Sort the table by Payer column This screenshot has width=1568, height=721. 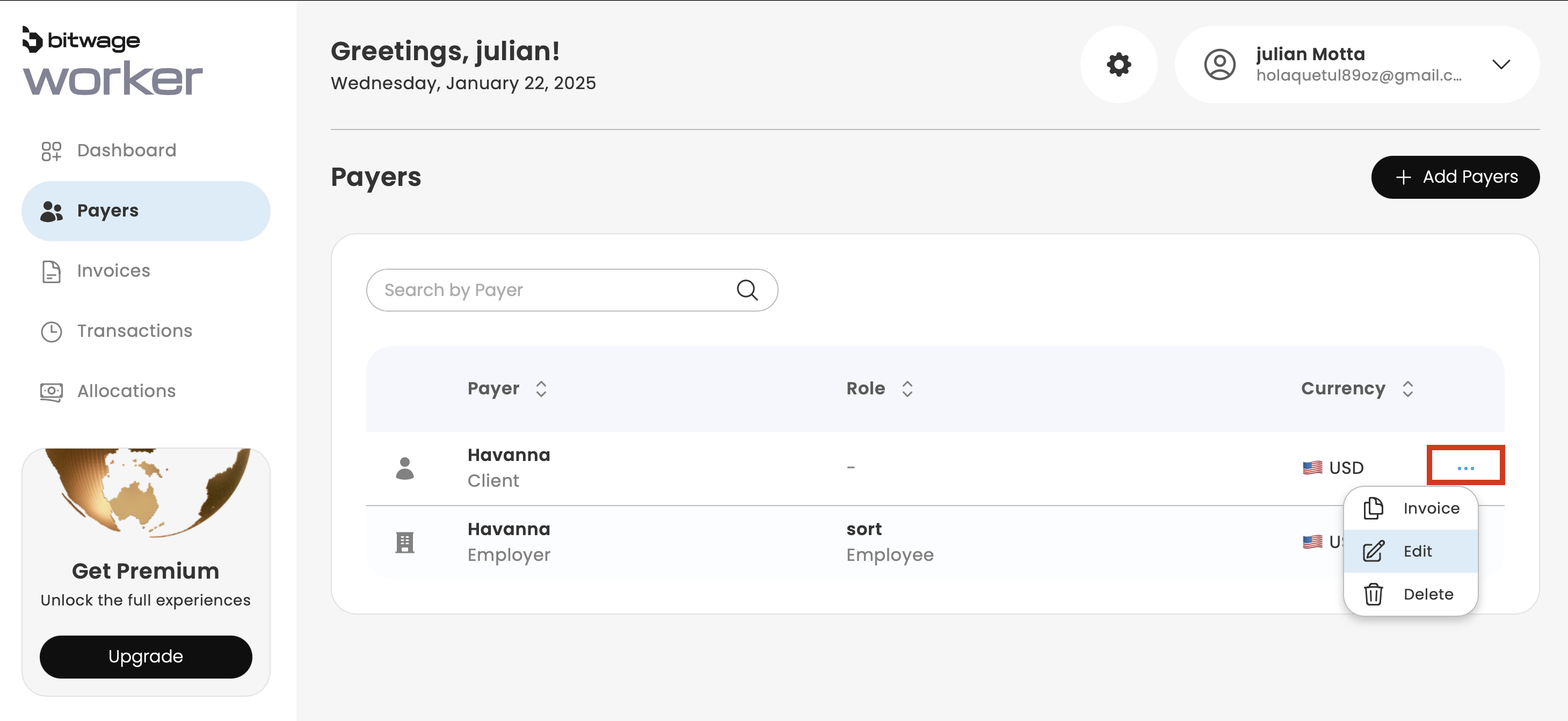pyautogui.click(x=541, y=388)
